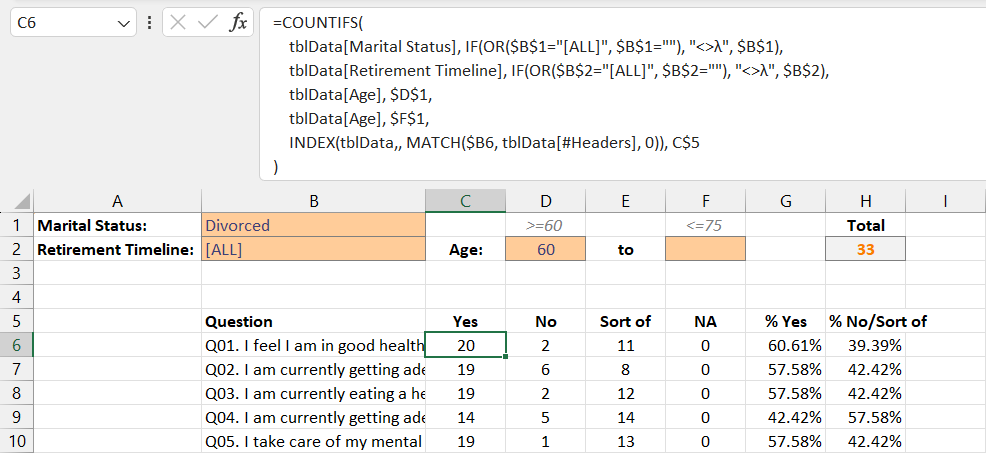Screen dimensions: 986x453
Task: Select the Marital Status cell containing Divorced
Action: pyautogui.click(x=313, y=225)
